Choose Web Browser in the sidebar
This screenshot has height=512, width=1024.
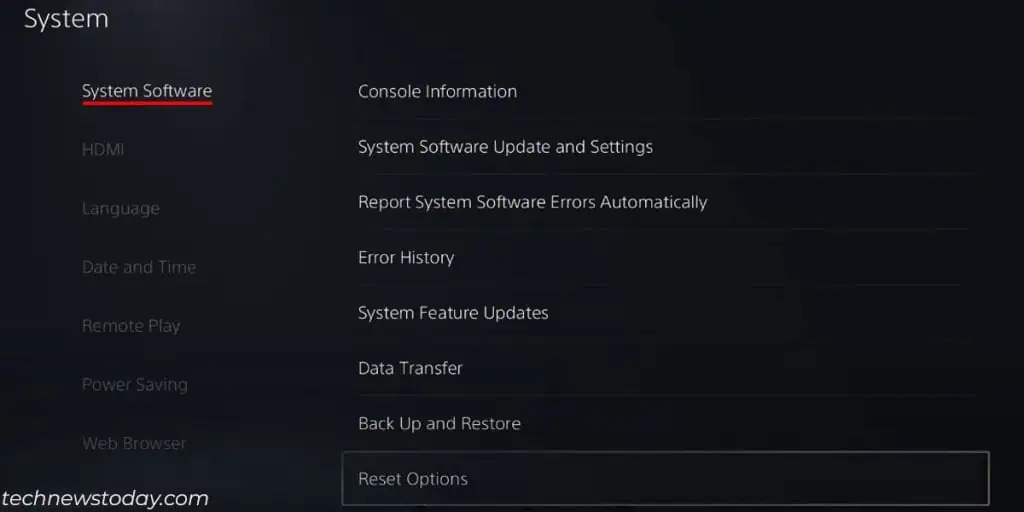(x=134, y=443)
